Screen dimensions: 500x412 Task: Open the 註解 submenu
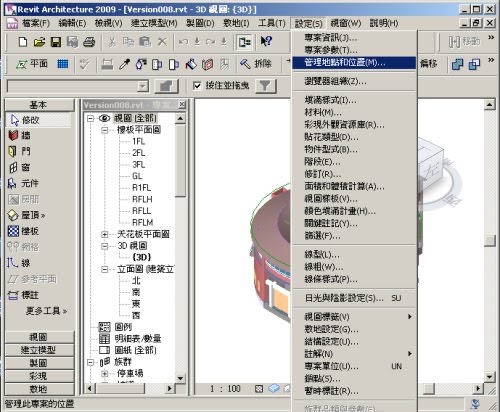click(355, 354)
